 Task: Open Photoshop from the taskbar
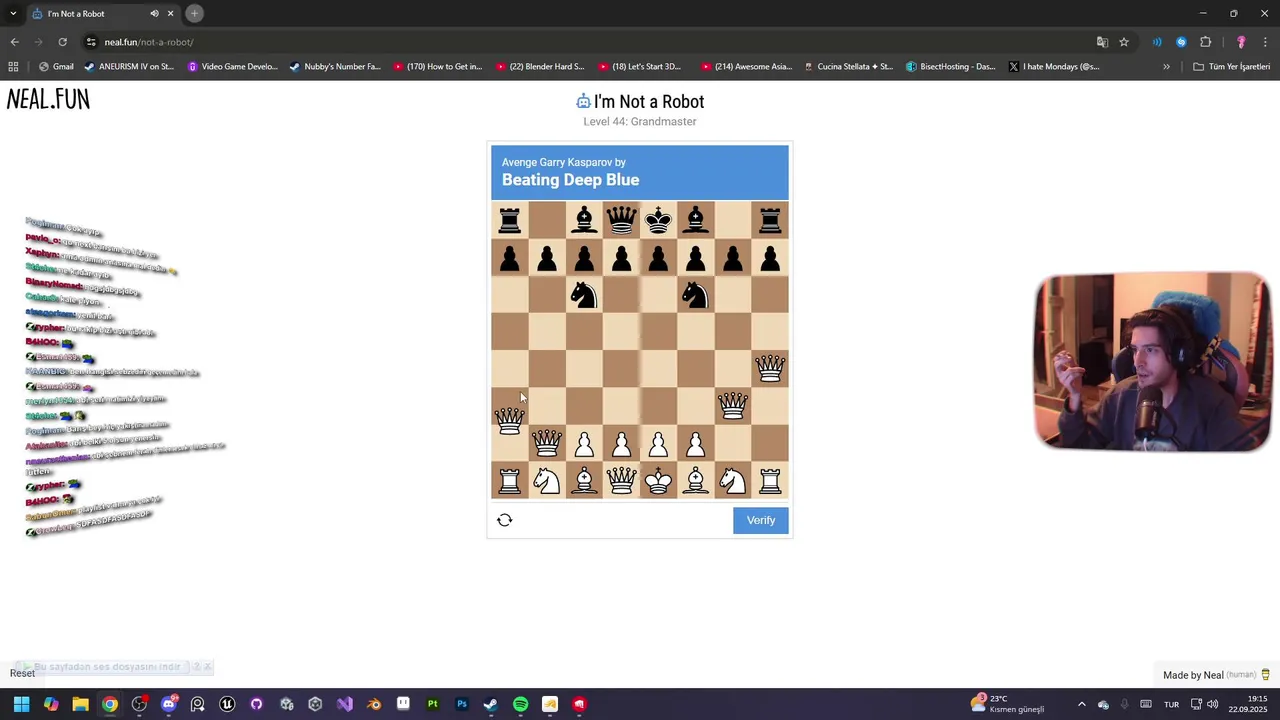tap(462, 704)
